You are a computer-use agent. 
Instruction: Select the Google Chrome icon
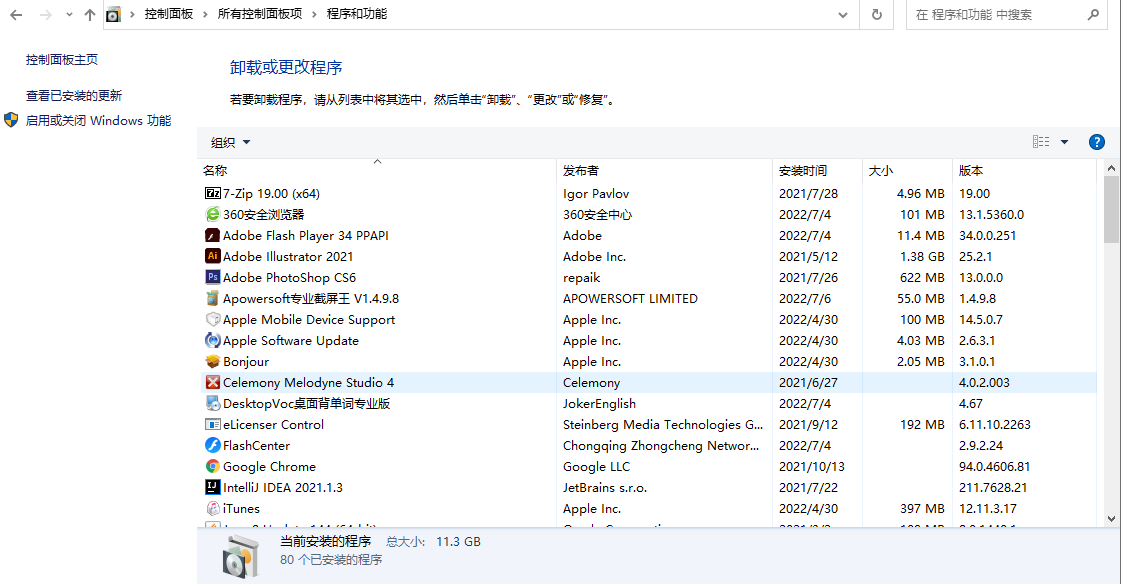point(212,466)
